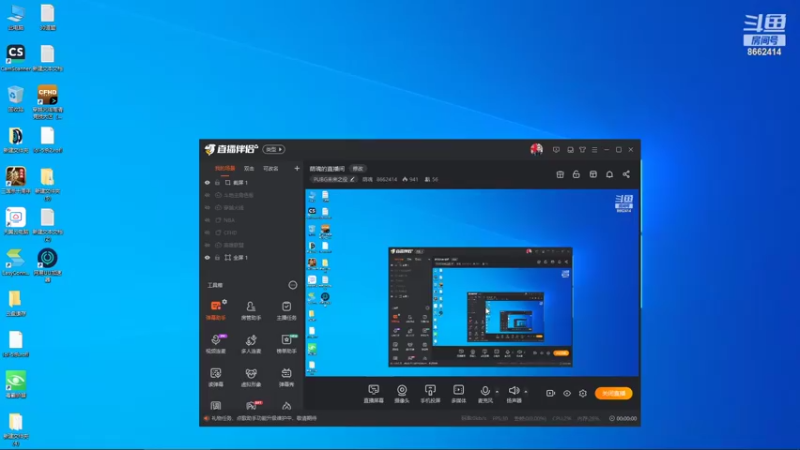
Task: Show the hidden NBA source
Action: pos(207,220)
